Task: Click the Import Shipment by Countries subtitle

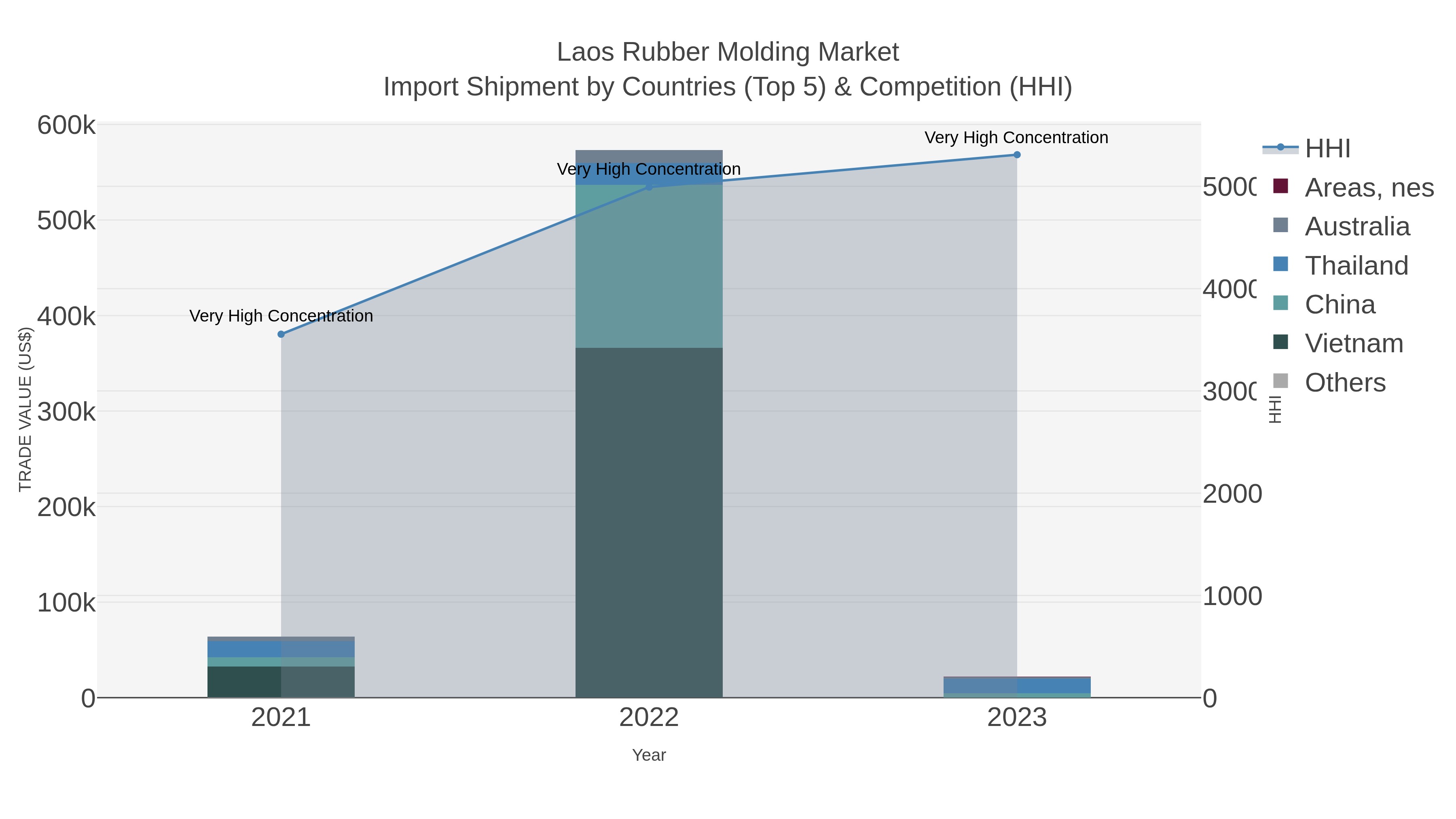Action: pos(728,87)
